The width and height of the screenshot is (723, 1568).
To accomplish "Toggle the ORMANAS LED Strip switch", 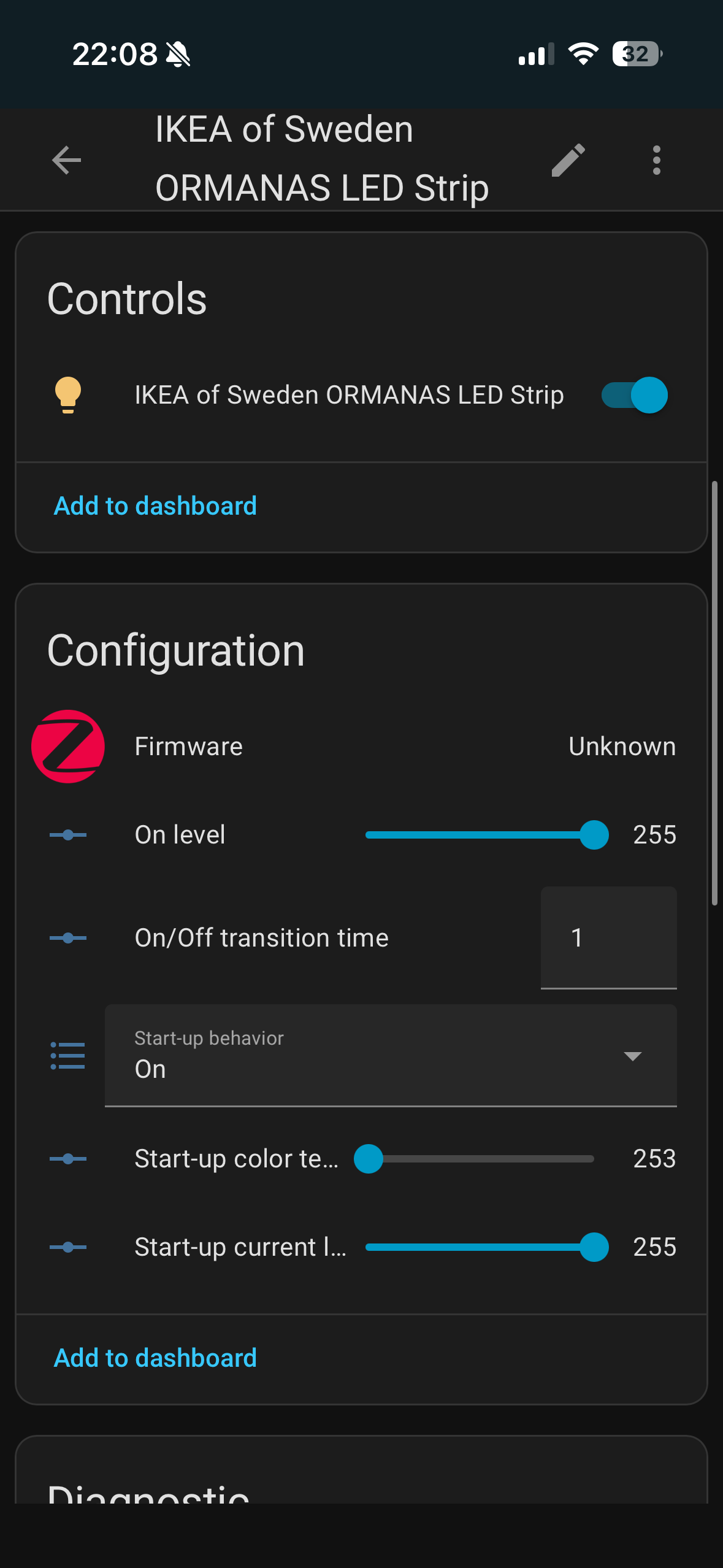I will 634,395.
